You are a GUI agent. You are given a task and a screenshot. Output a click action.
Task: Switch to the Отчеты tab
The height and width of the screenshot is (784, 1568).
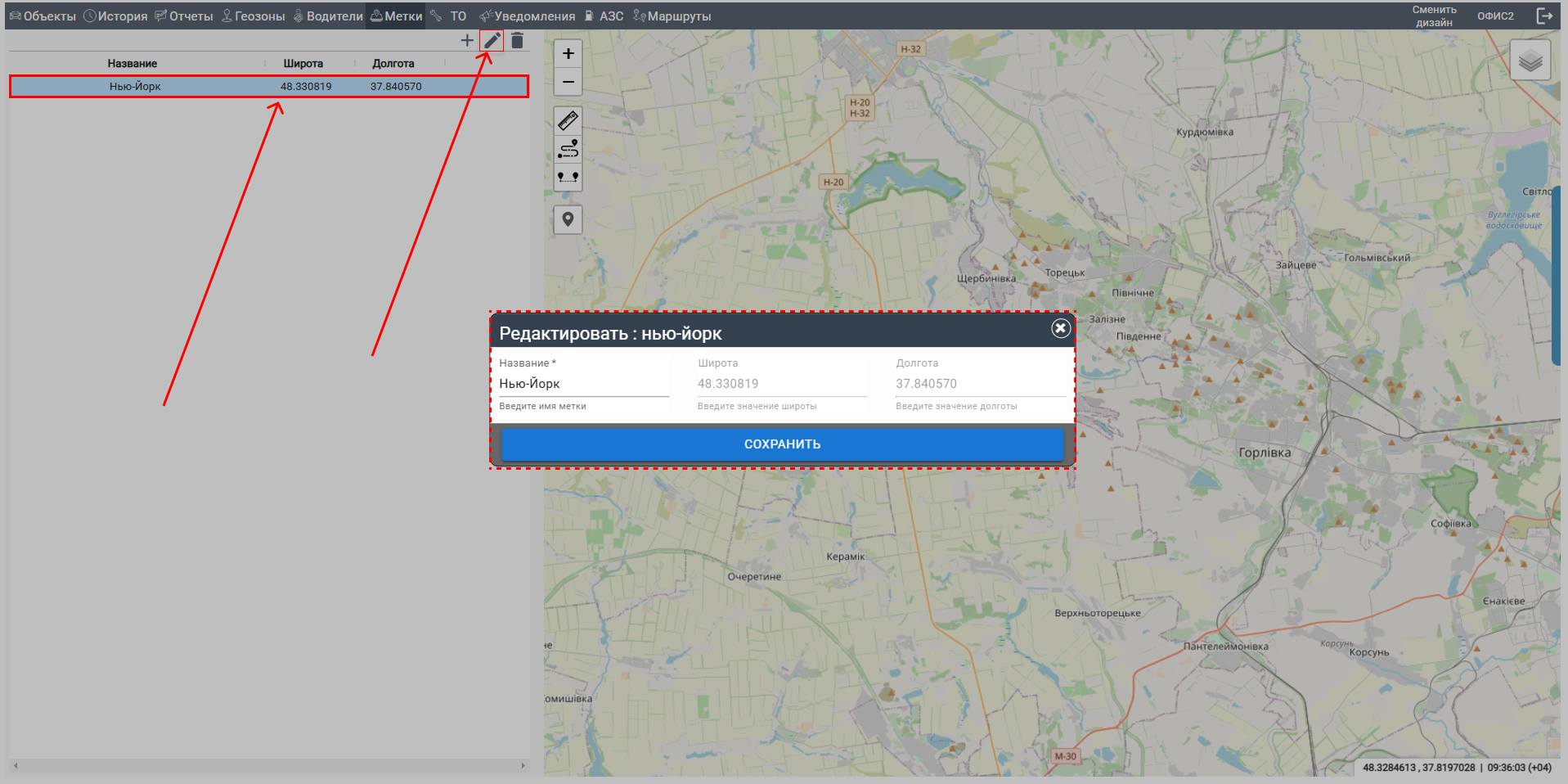tap(184, 16)
